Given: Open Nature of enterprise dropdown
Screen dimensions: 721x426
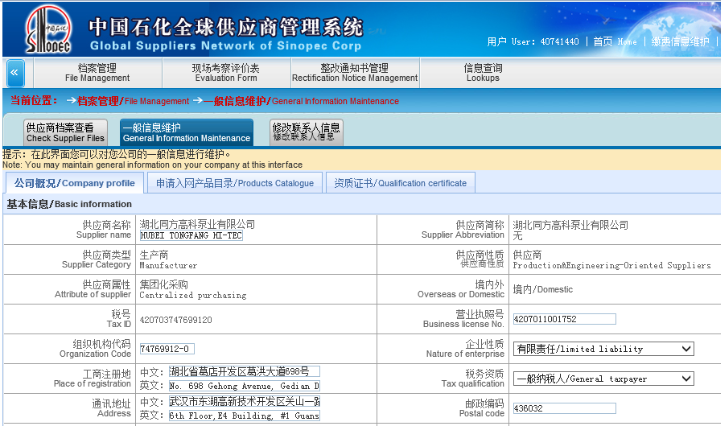Looking at the screenshot, I should 602,349.
